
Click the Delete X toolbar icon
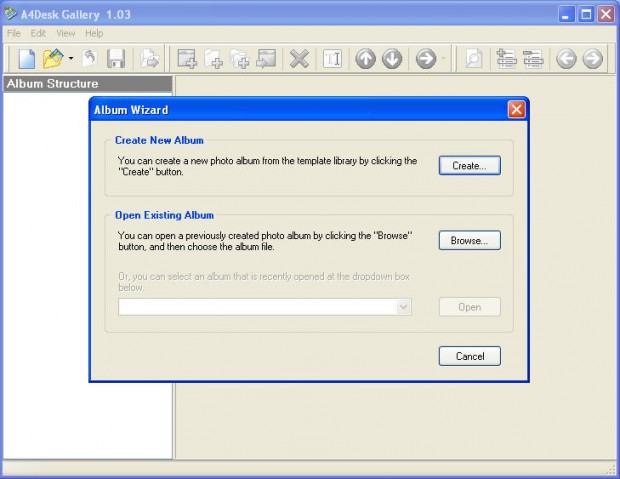pyautogui.click(x=299, y=59)
